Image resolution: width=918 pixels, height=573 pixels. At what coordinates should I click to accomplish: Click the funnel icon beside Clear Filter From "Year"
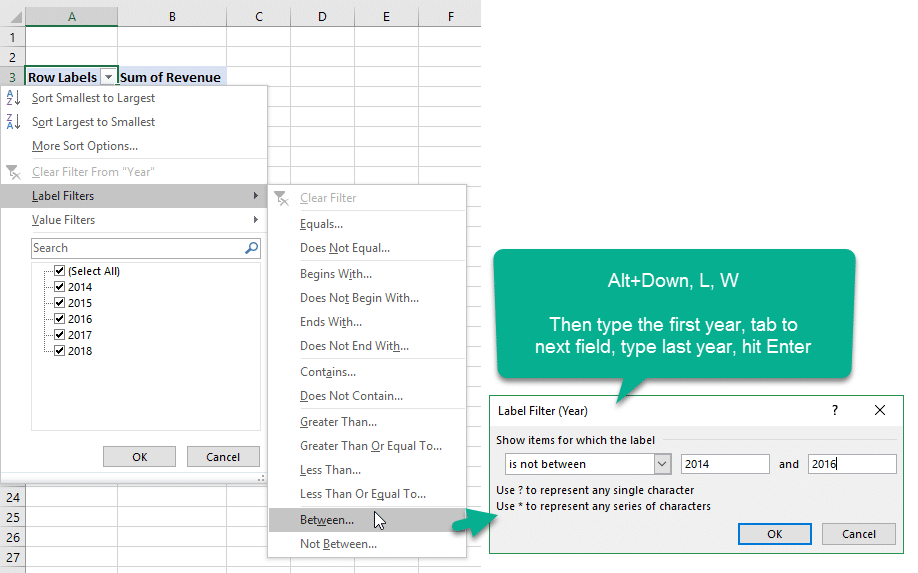(x=13, y=172)
